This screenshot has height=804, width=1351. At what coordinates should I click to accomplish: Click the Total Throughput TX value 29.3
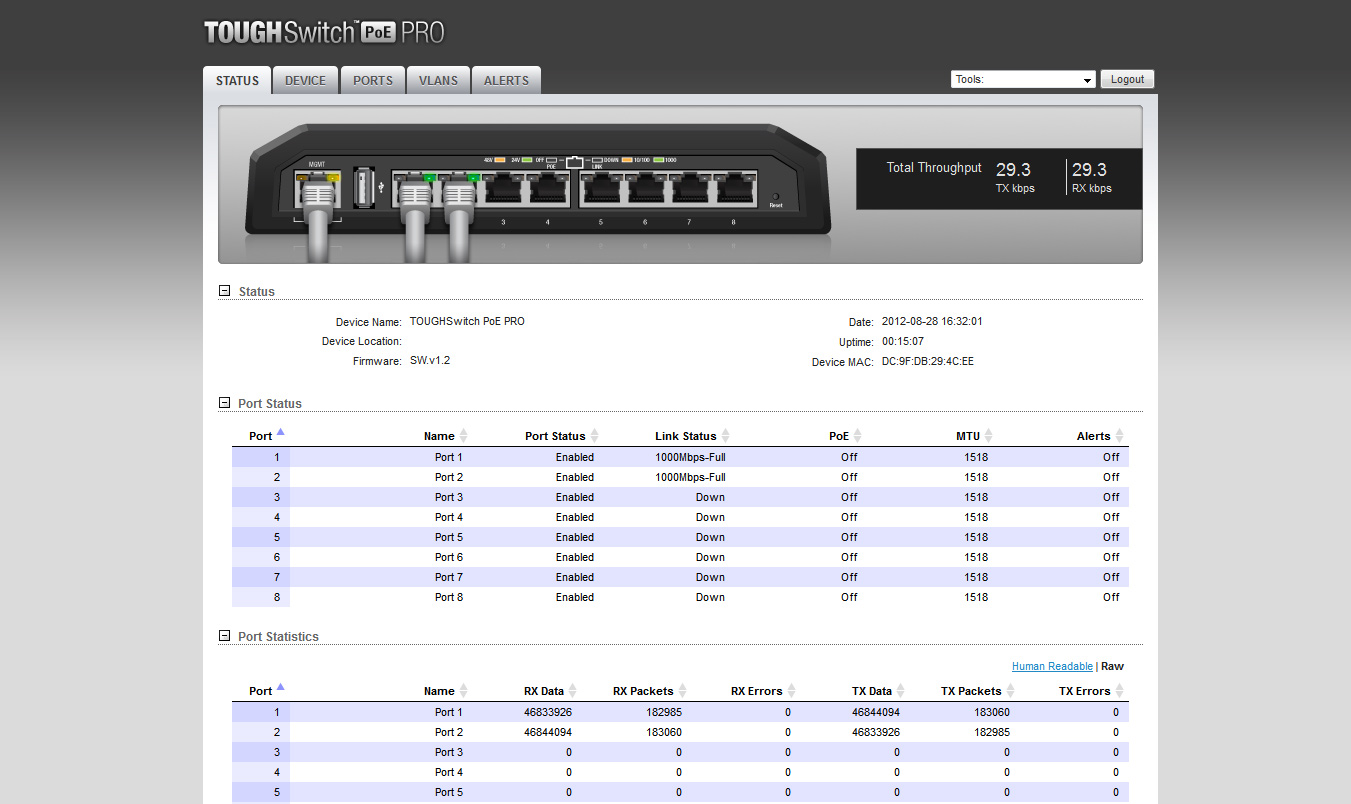pos(1013,170)
